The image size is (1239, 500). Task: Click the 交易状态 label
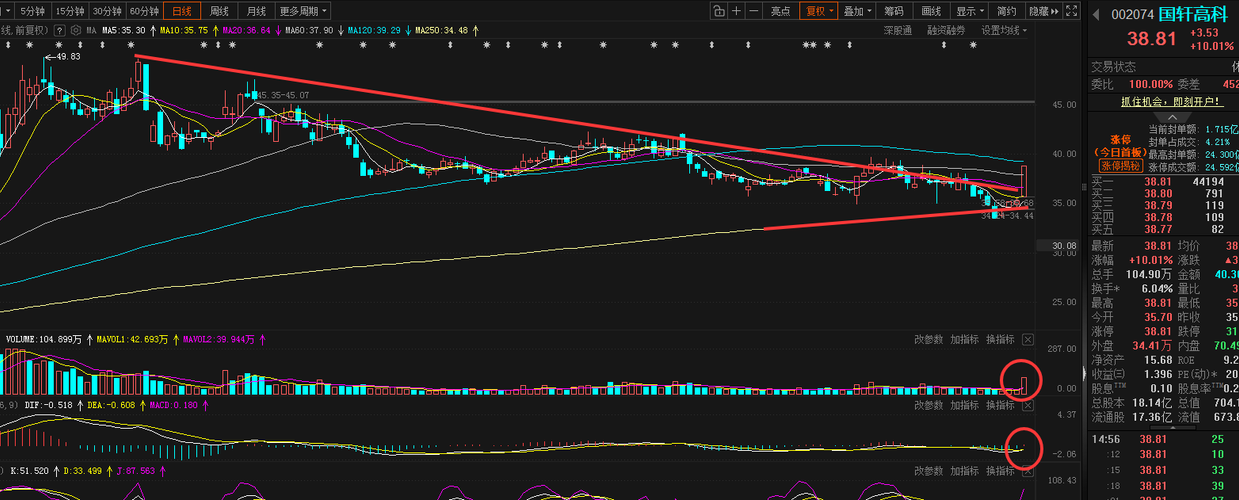[1113, 67]
